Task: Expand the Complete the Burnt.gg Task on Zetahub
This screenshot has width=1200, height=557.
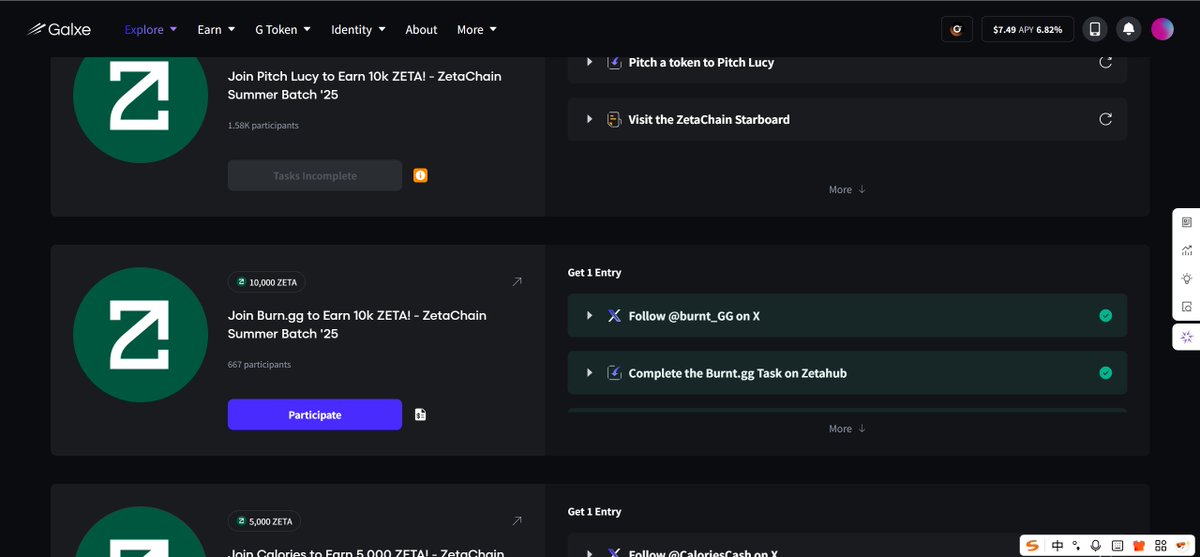Action: click(x=590, y=373)
